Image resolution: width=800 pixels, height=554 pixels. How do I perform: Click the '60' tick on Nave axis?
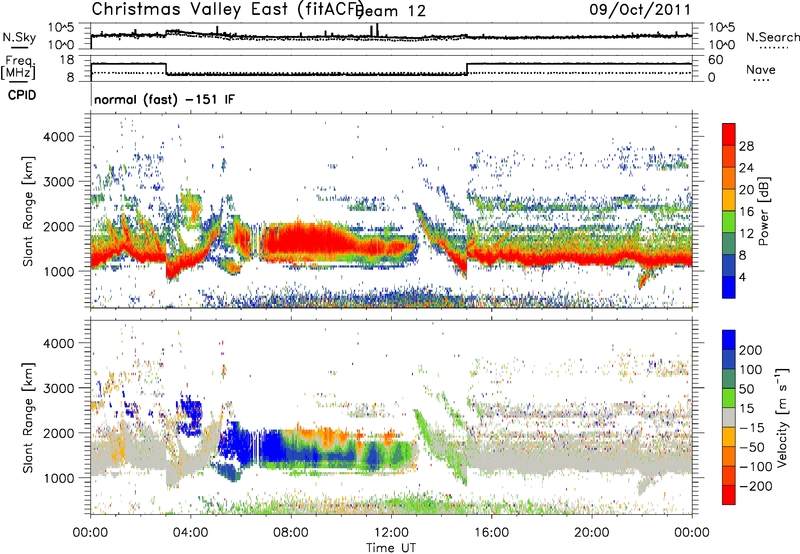click(715, 60)
